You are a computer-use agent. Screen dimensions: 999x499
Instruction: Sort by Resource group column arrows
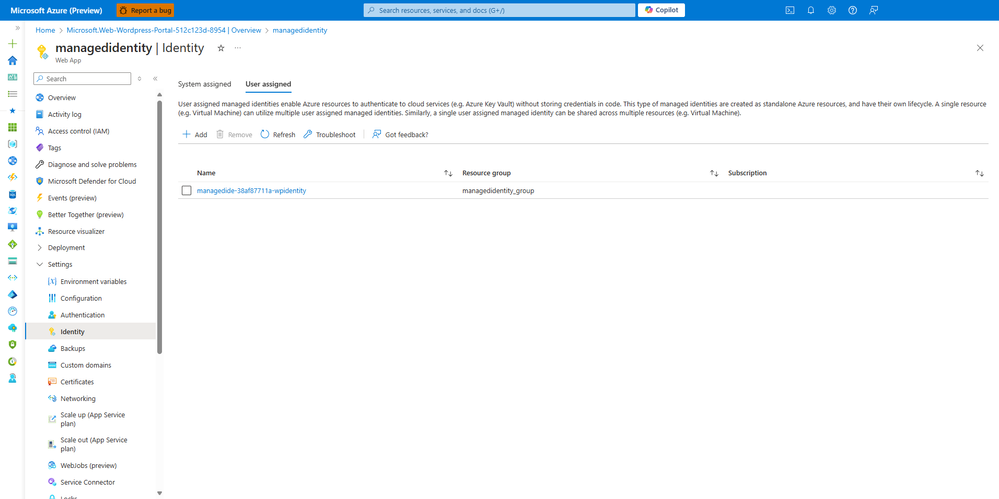tap(714, 173)
